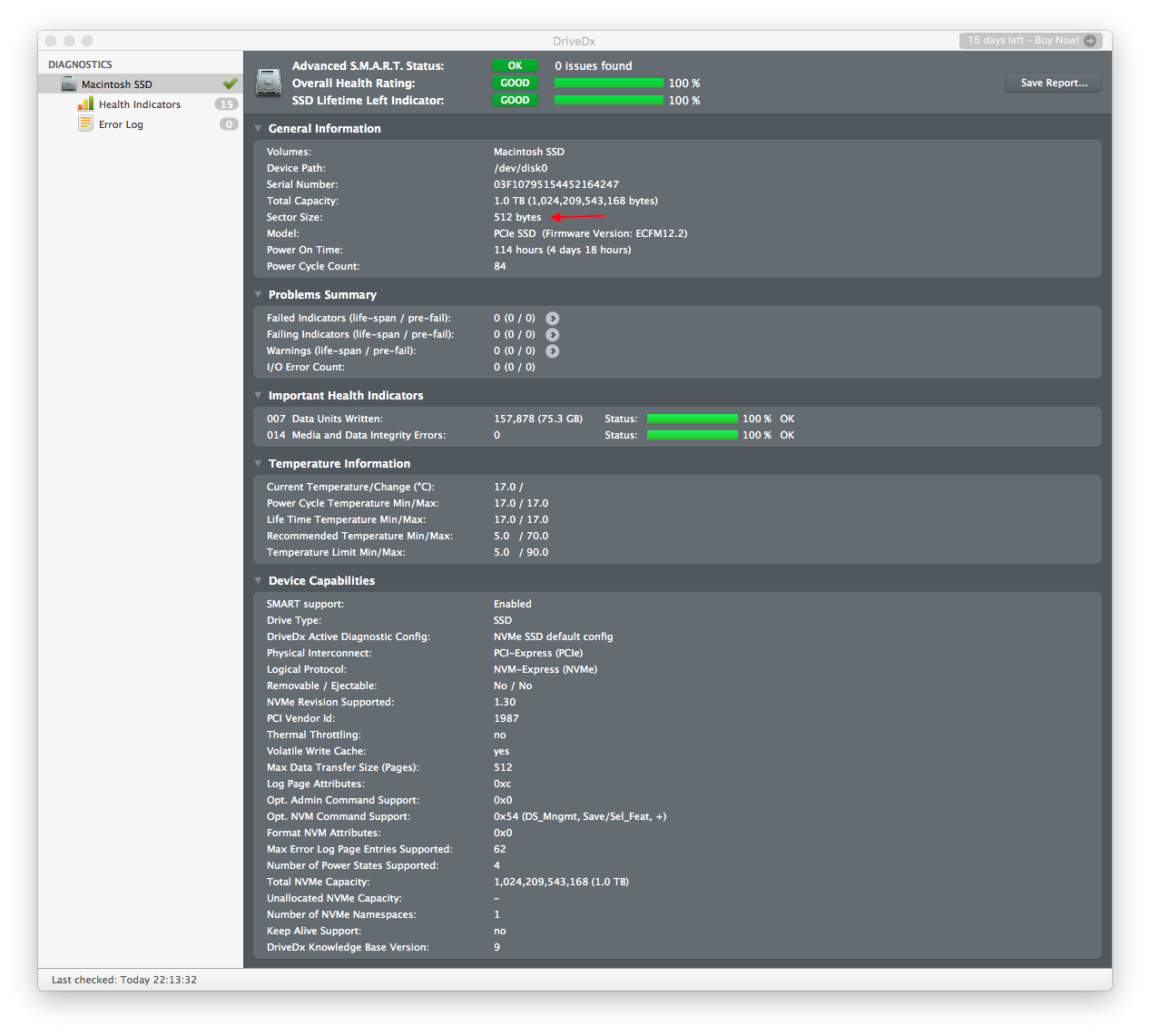Viewport: 1150px width, 1036px height.
Task: Click 0 issues found text
Action: point(594,65)
